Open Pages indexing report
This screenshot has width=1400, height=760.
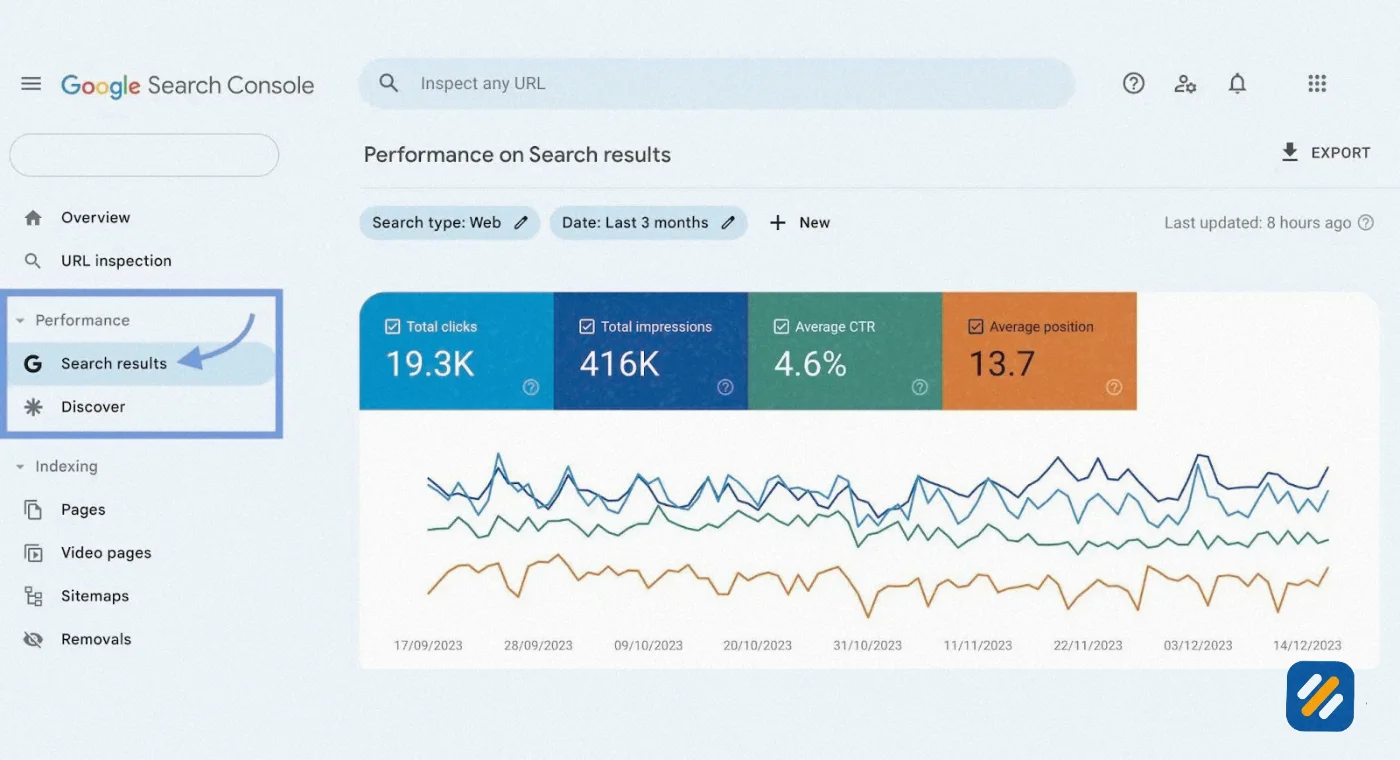[83, 510]
